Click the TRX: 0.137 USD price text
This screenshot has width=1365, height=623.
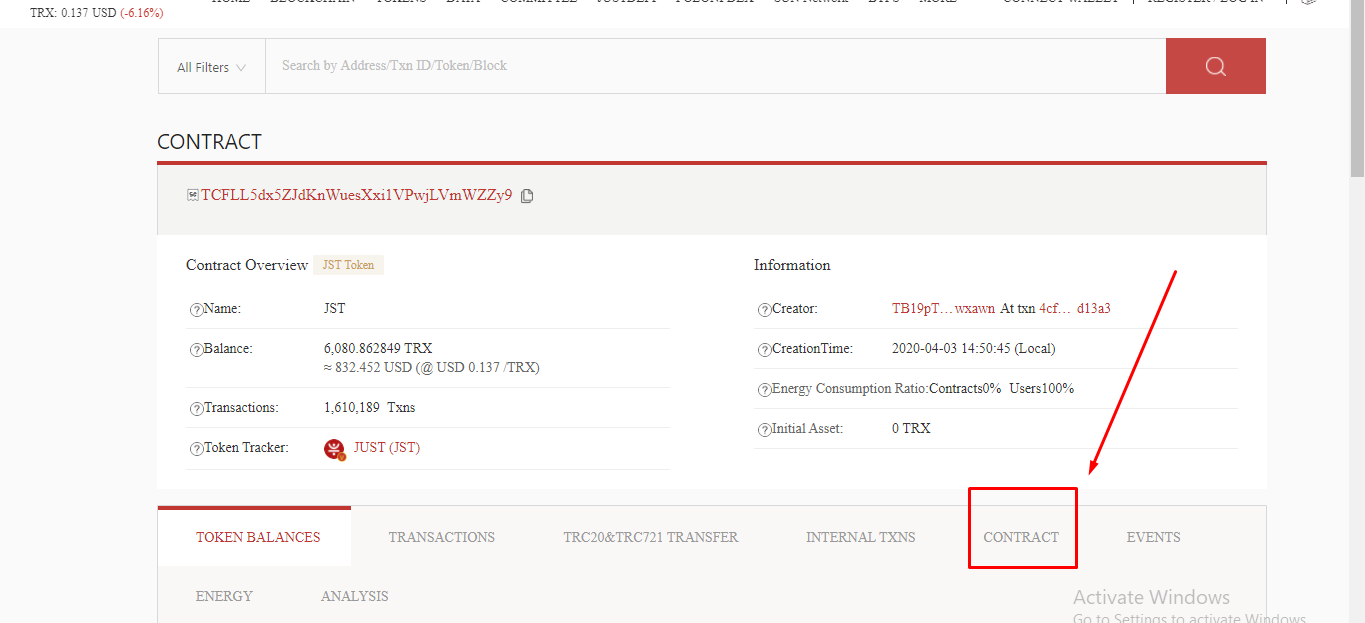(73, 13)
